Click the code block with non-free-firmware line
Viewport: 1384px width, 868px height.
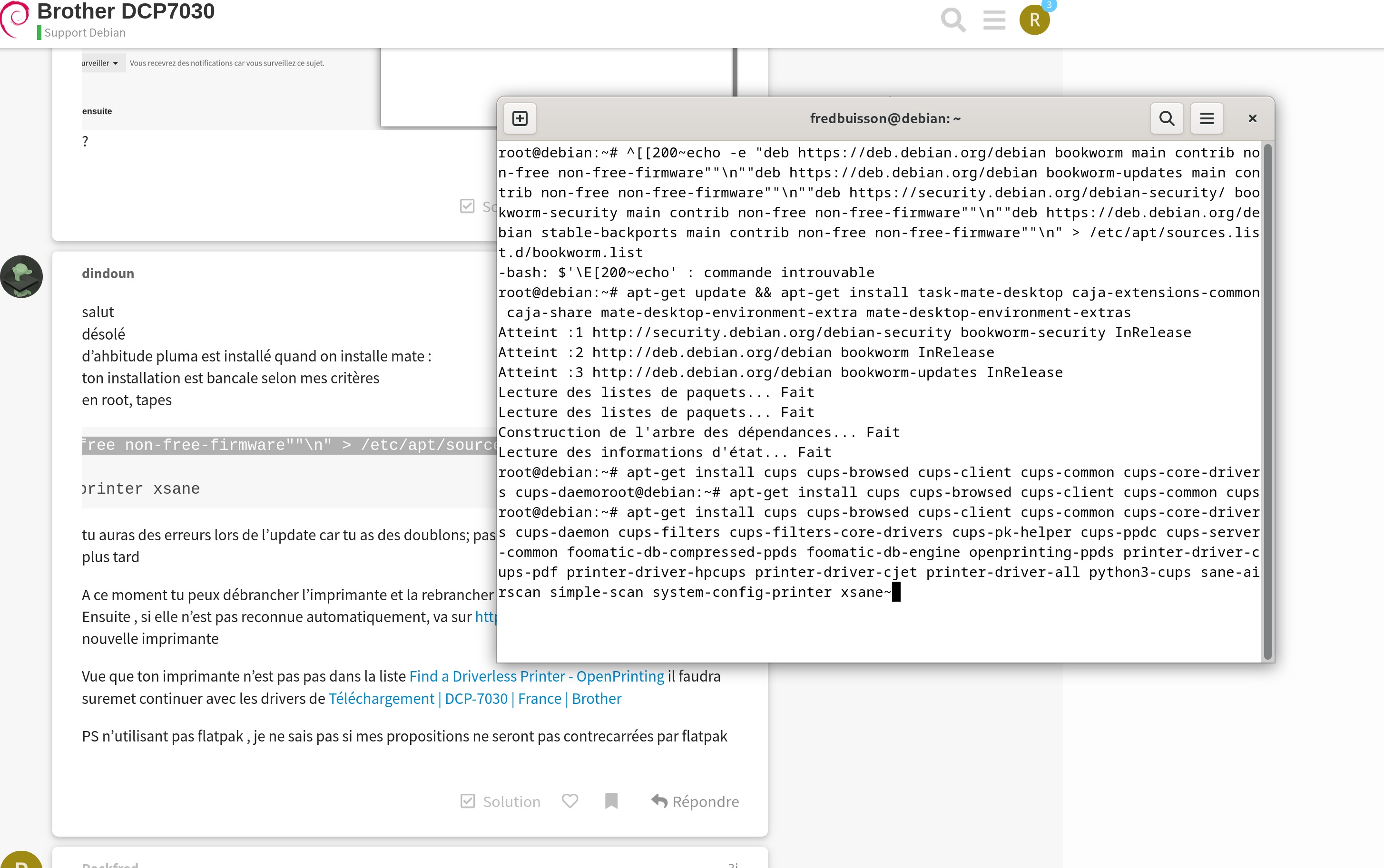tap(289, 445)
